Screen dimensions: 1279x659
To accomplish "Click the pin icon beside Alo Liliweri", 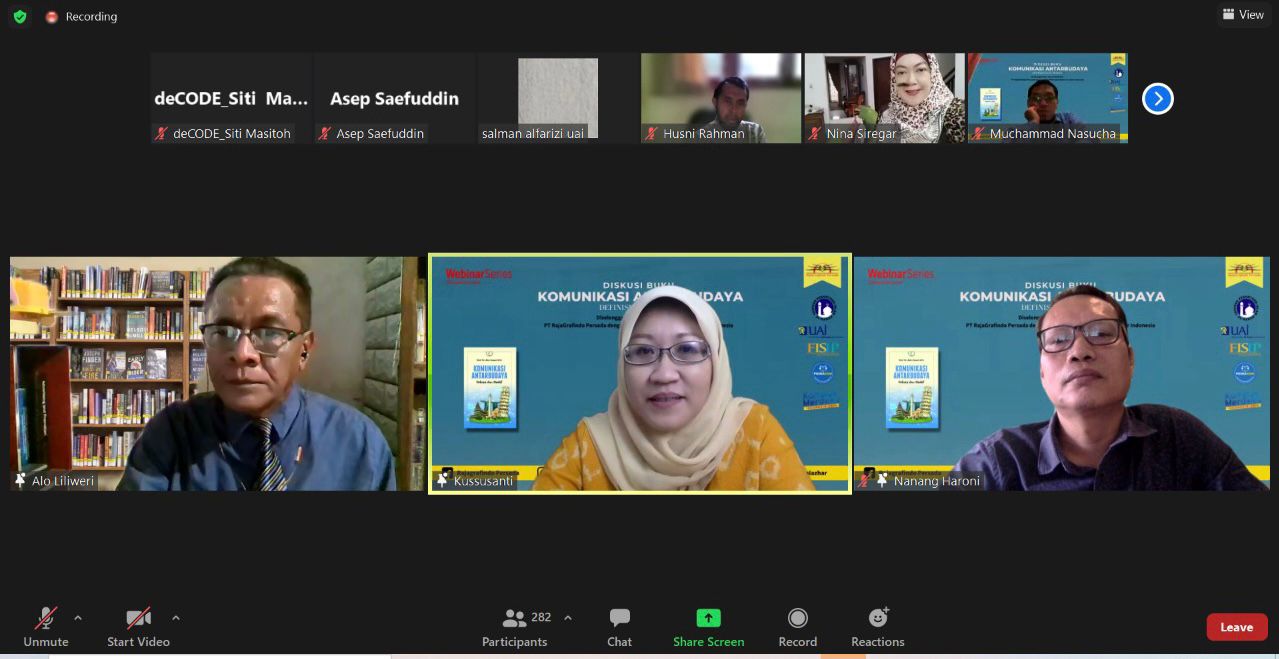I will [x=20, y=481].
